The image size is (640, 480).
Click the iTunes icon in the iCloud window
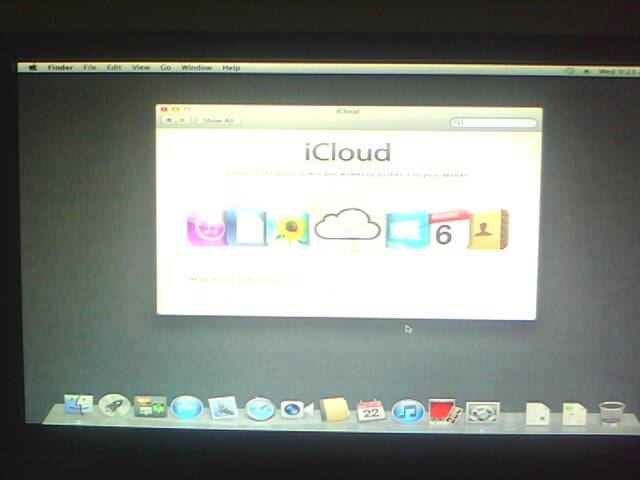(x=205, y=229)
